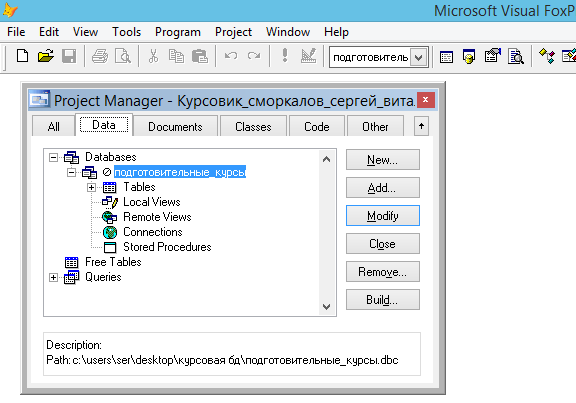Click the tree list scroll up arrow
576x403 pixels.
pyautogui.click(x=326, y=159)
